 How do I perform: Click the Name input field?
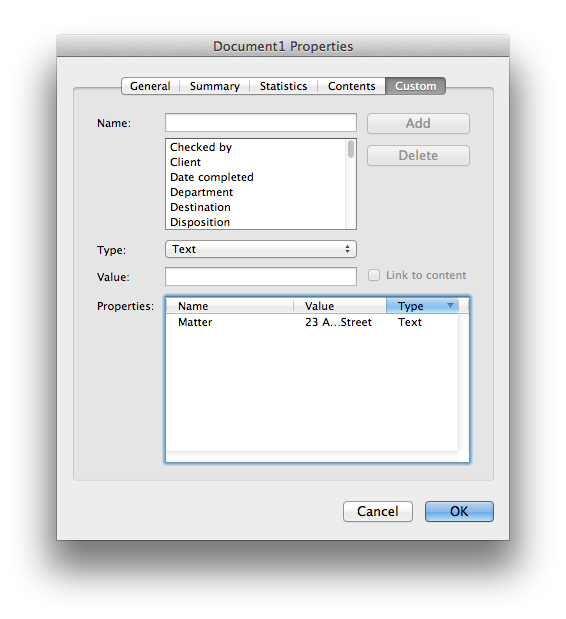pos(261,123)
